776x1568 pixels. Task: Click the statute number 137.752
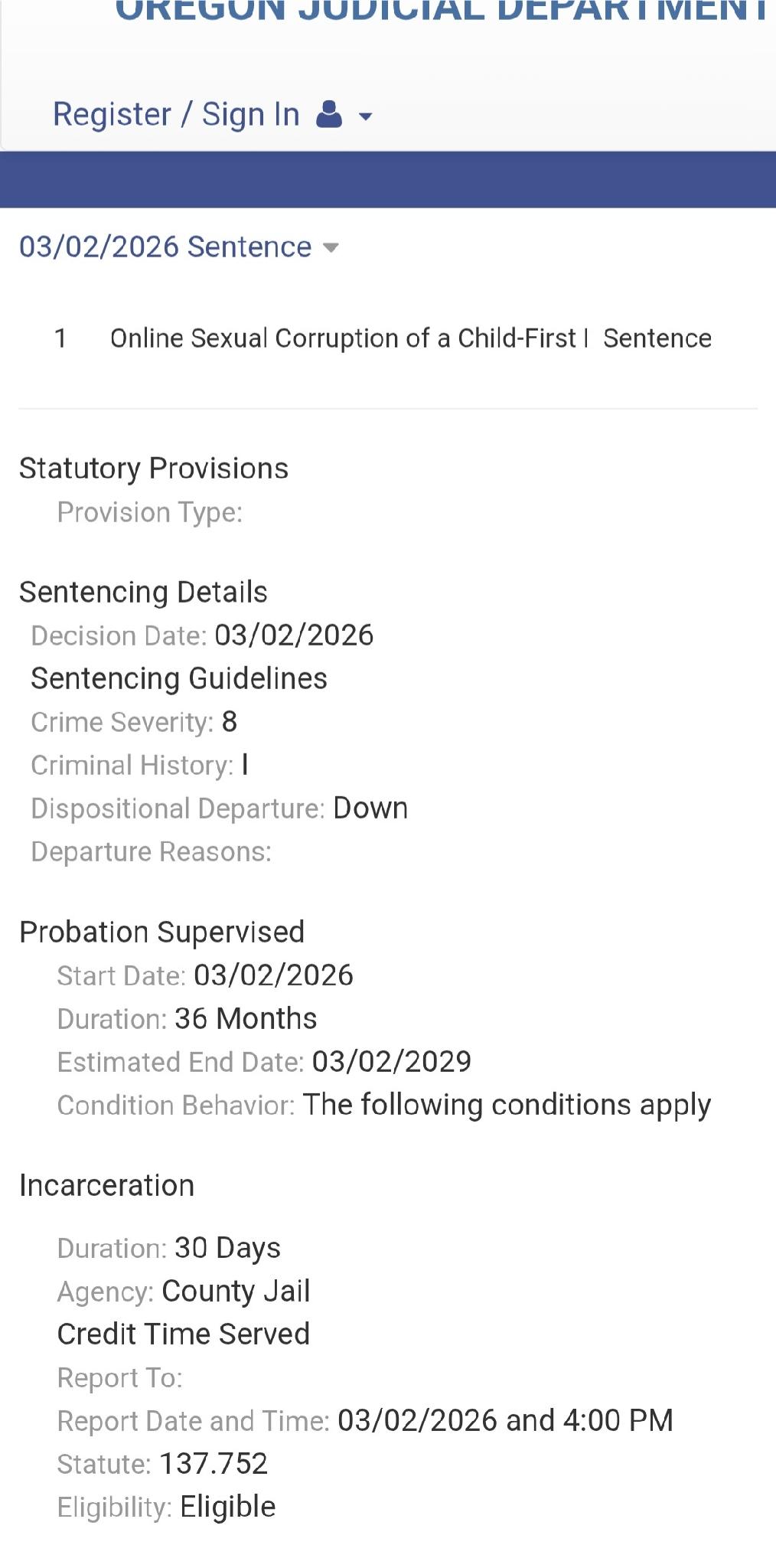214,1464
